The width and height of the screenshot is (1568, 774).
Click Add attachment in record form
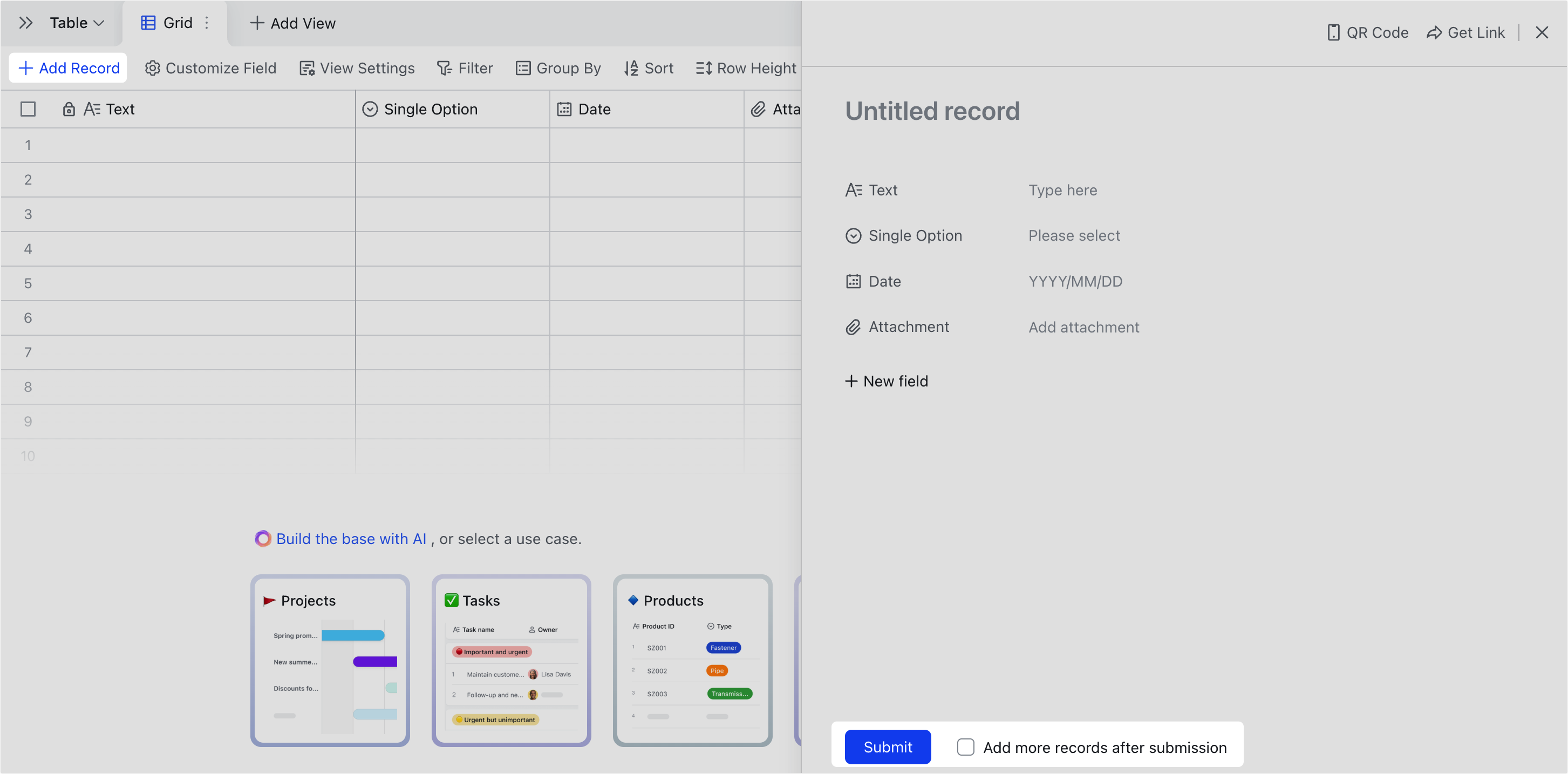point(1083,327)
